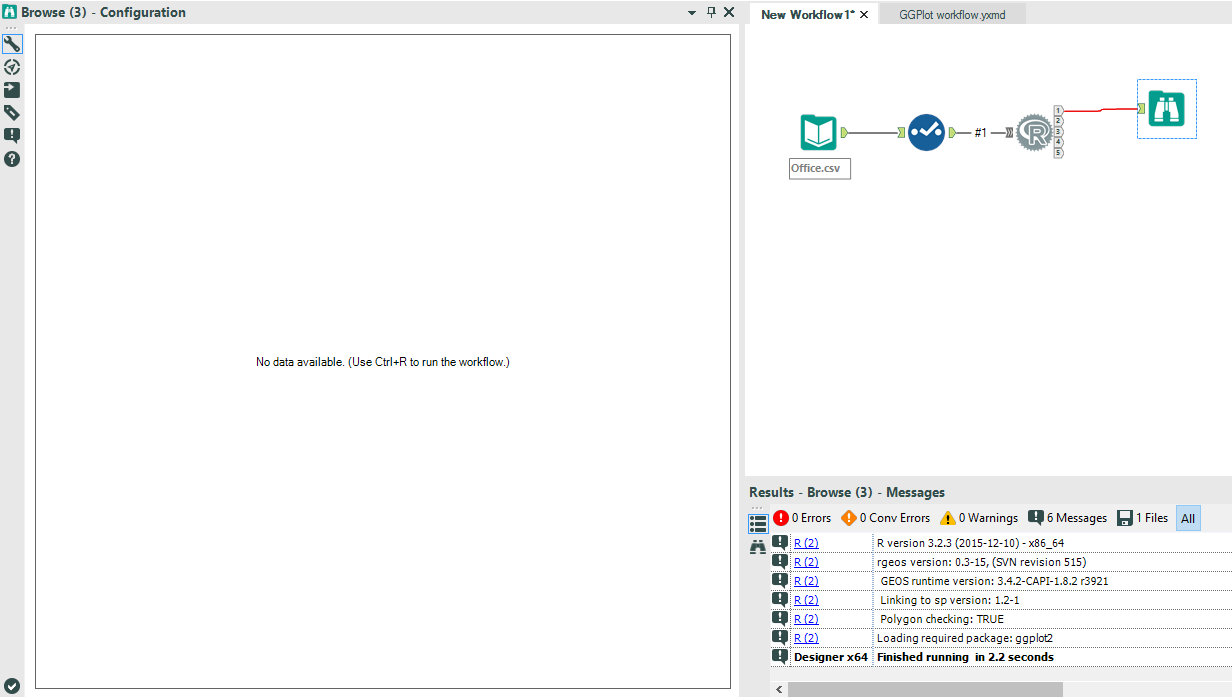Open R (2) link on 'R version 3.2.3' row

coord(806,543)
